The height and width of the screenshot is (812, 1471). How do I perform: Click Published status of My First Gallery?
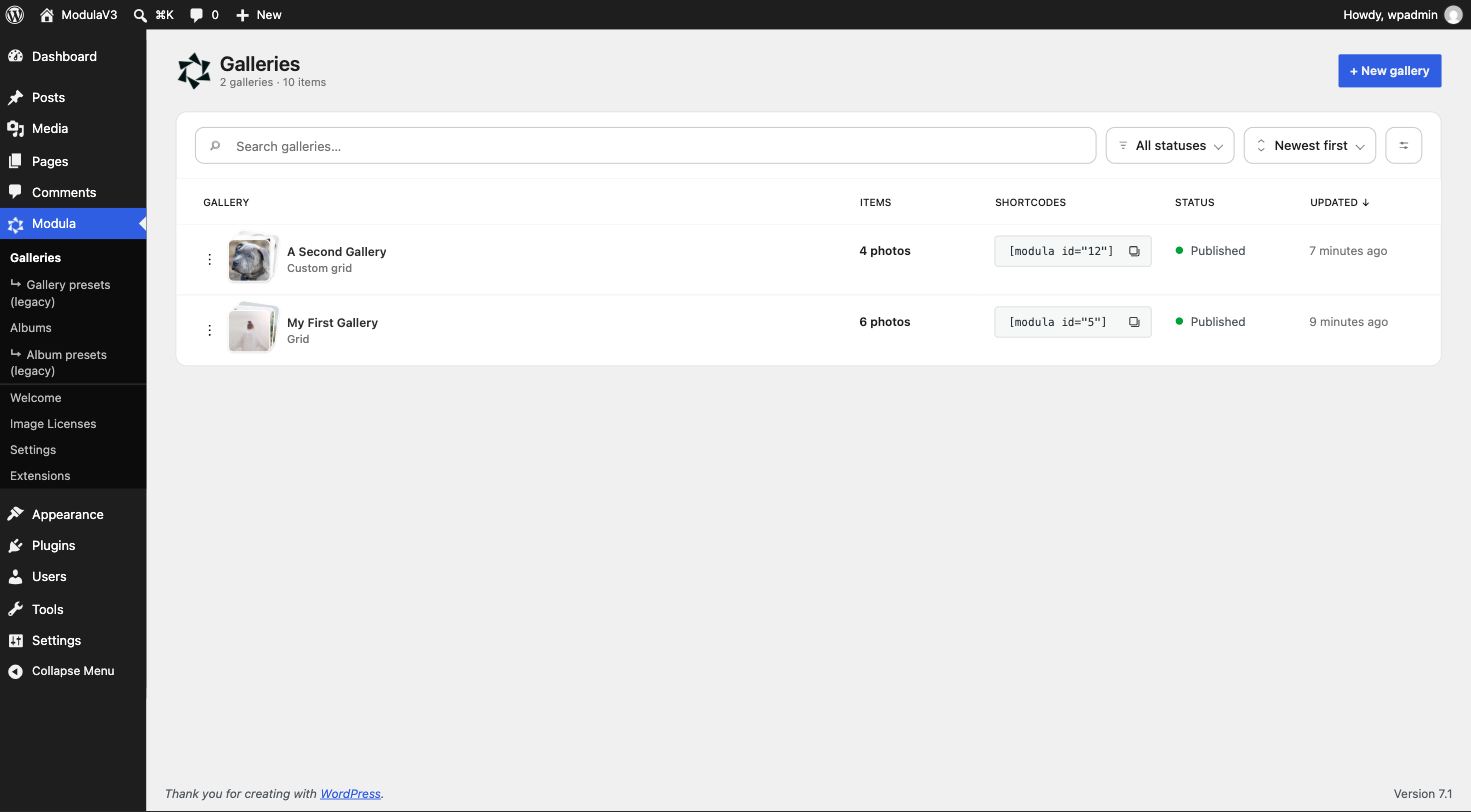(x=1210, y=322)
